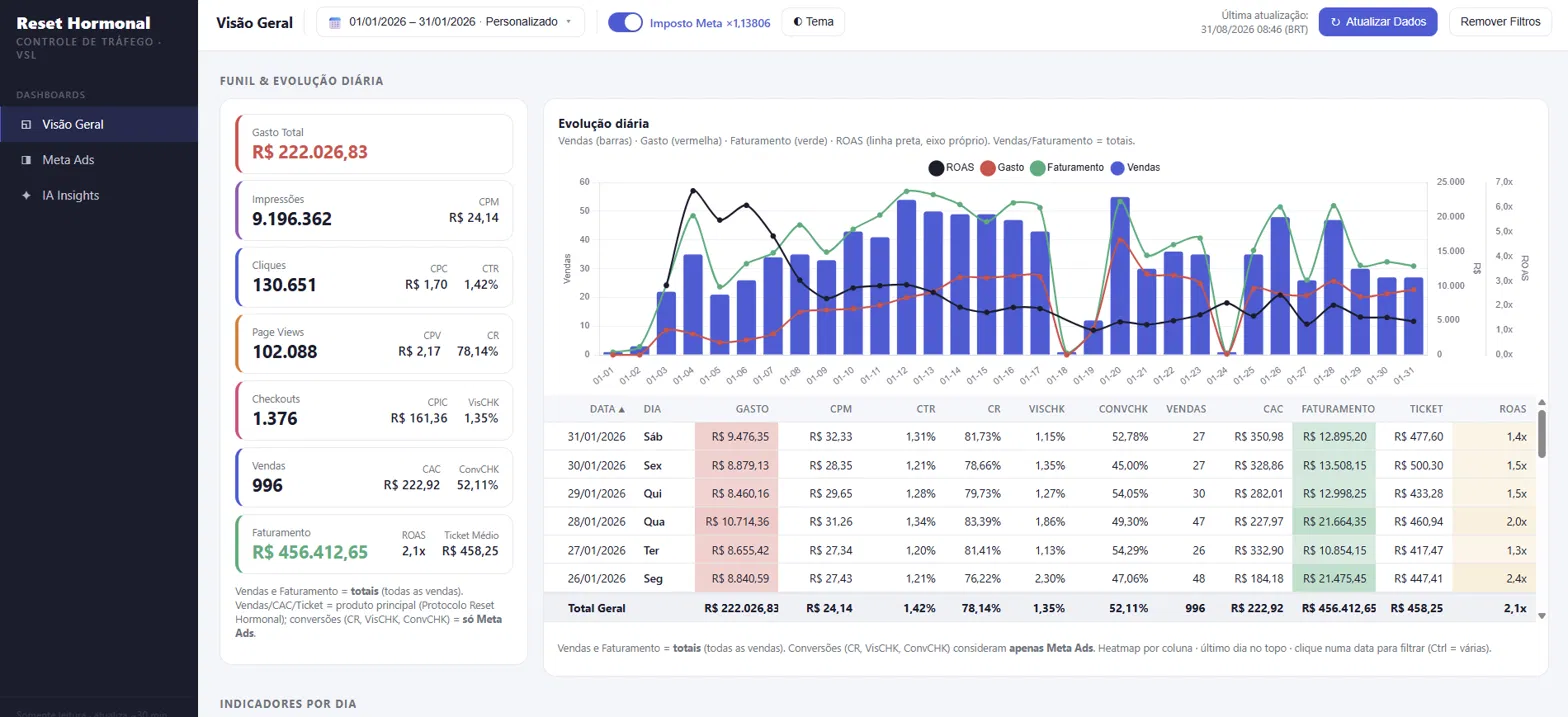
Task: Click the TICKET column header
Action: pos(1426,409)
